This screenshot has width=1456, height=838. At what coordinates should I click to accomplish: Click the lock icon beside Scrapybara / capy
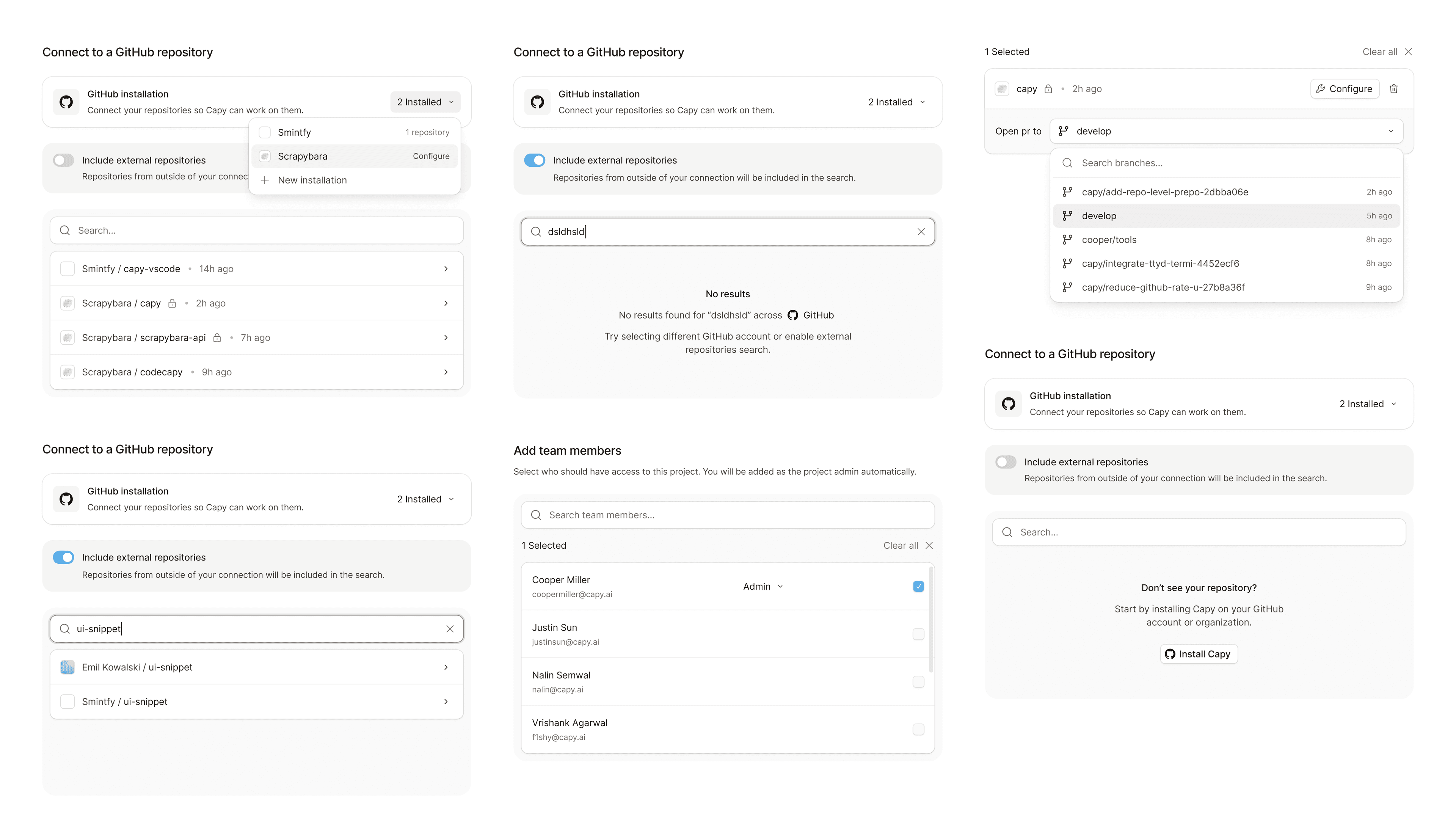pyautogui.click(x=171, y=303)
